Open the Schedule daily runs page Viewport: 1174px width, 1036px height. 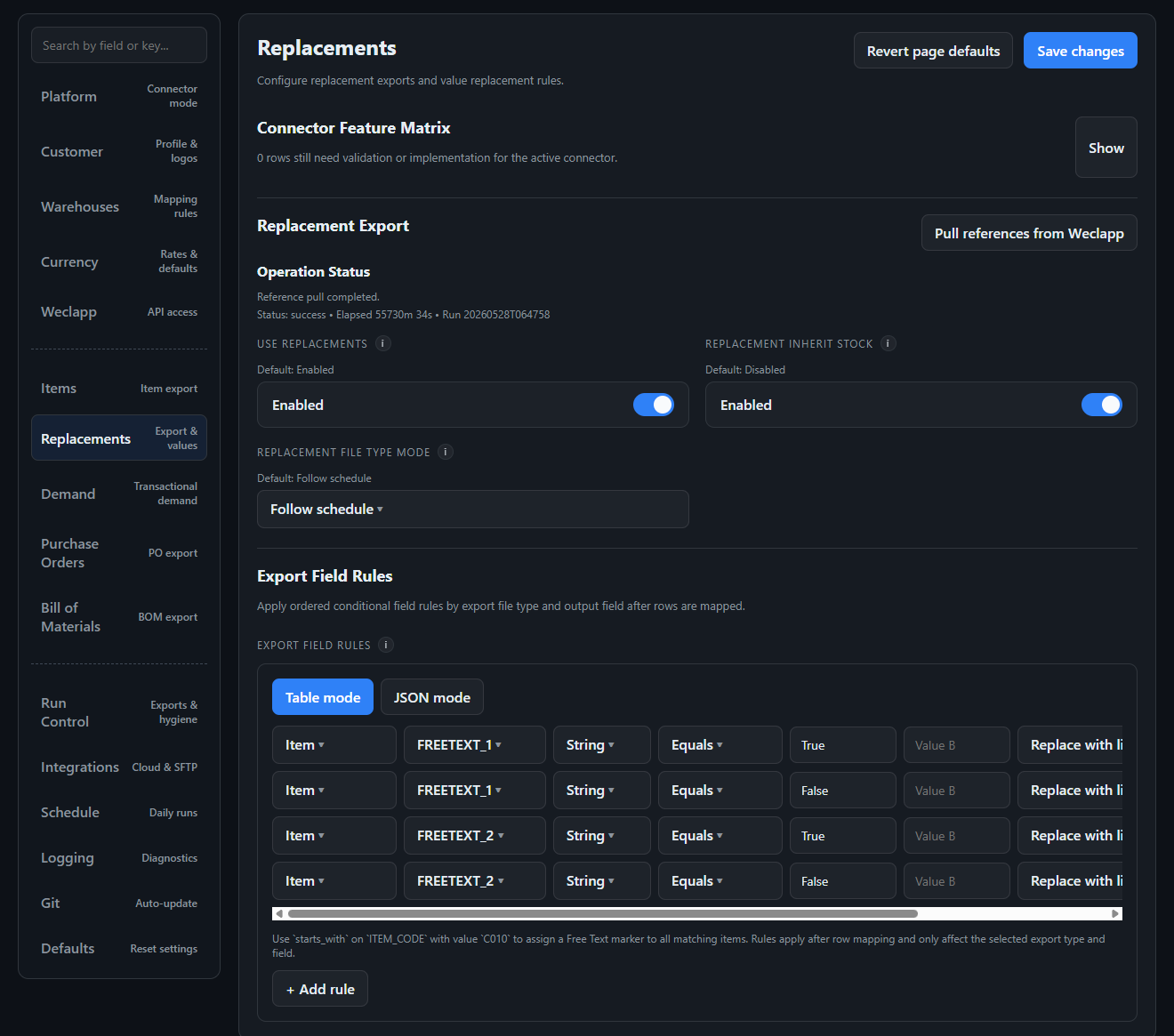pyautogui.click(x=119, y=813)
